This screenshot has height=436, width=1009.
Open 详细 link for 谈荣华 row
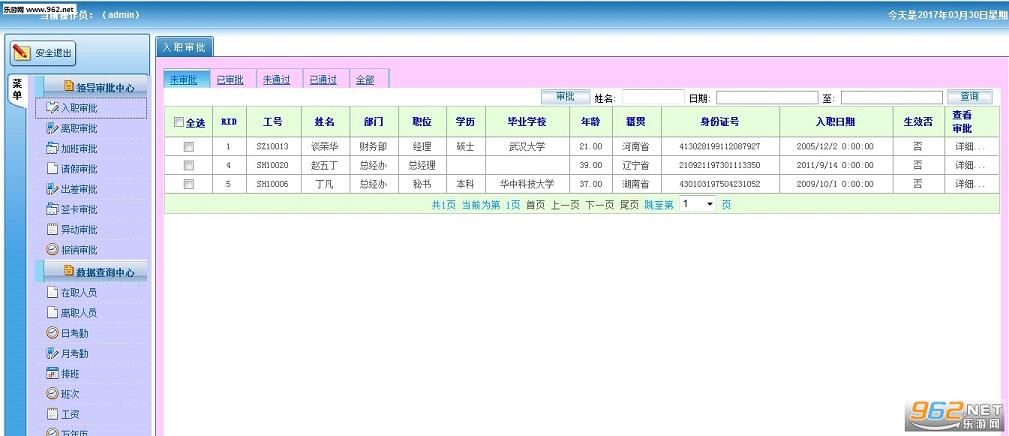(969, 146)
